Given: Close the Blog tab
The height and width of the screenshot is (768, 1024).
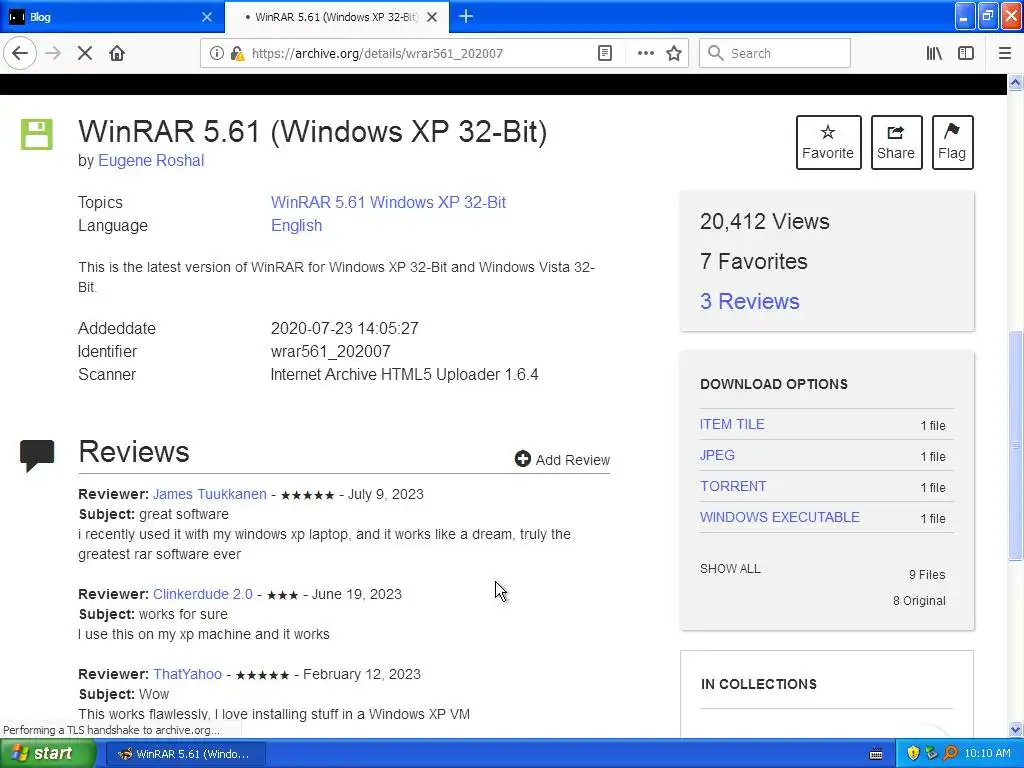Looking at the screenshot, I should coord(206,17).
